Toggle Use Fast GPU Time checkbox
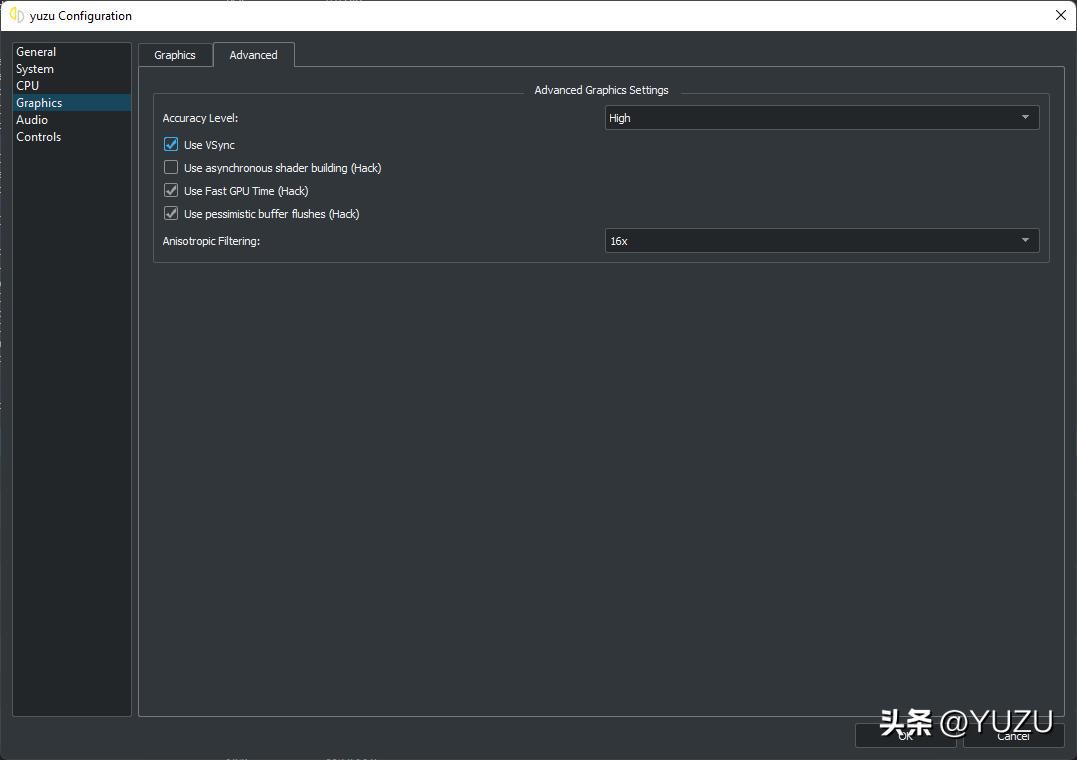Viewport: 1077px width, 760px height. coord(171,191)
